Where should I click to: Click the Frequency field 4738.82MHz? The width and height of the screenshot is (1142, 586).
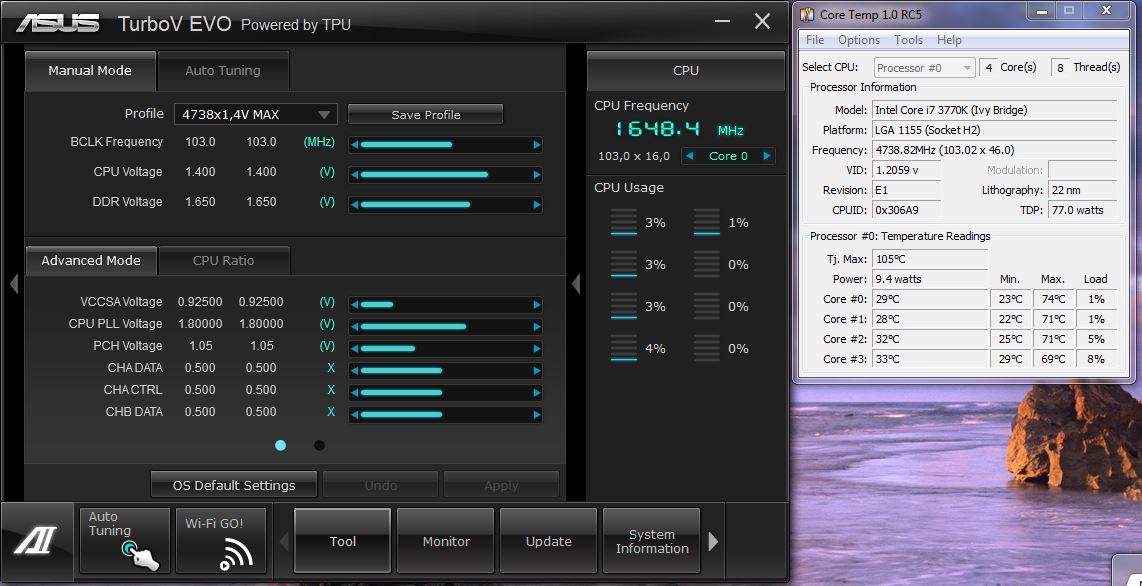(994, 150)
